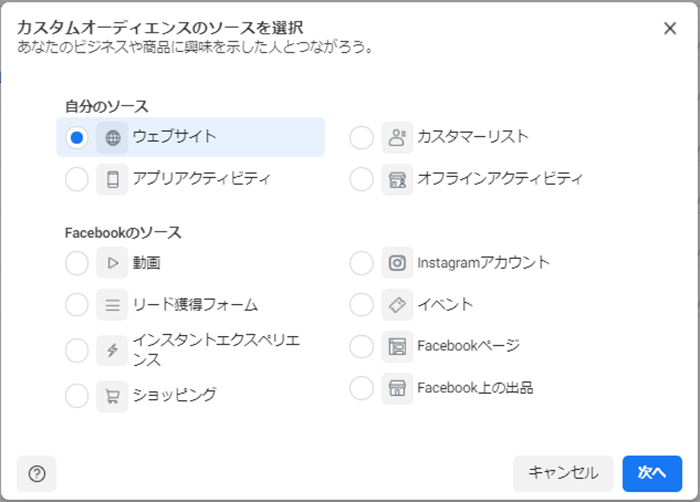
Task: Choose the Instagramアカウント label text
Action: click(x=483, y=263)
